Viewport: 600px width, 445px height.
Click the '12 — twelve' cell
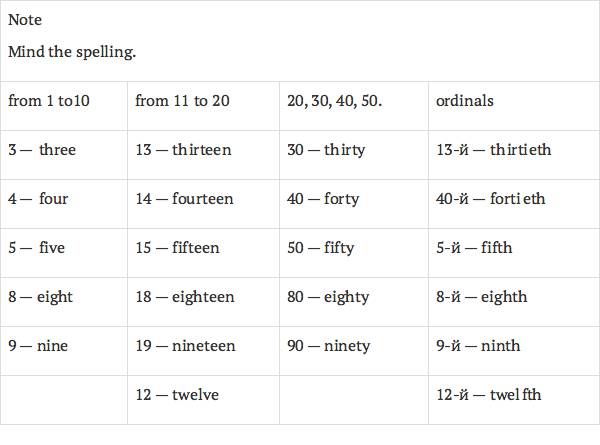click(x=177, y=395)
